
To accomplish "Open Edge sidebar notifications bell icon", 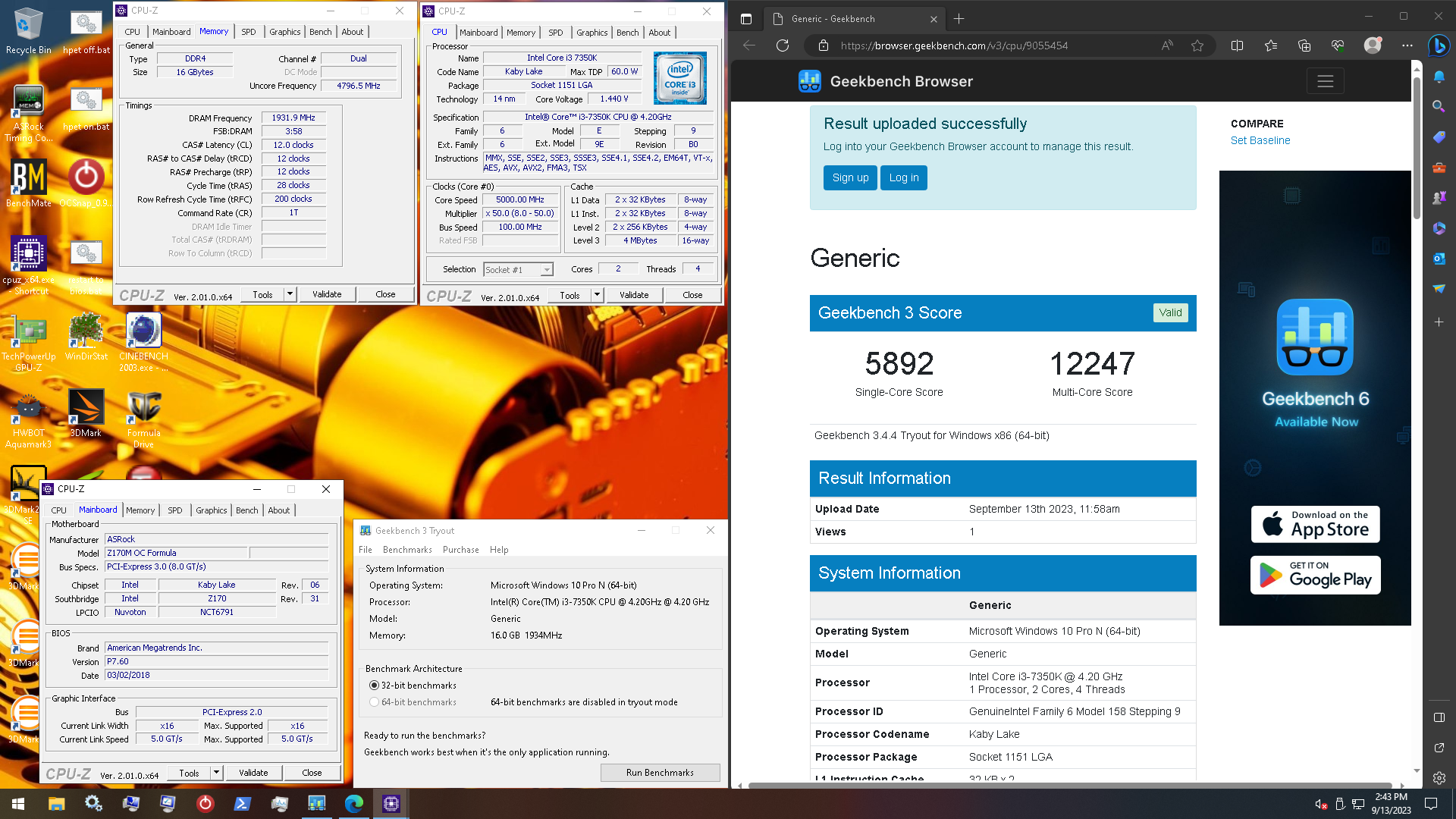I will (x=1439, y=76).
